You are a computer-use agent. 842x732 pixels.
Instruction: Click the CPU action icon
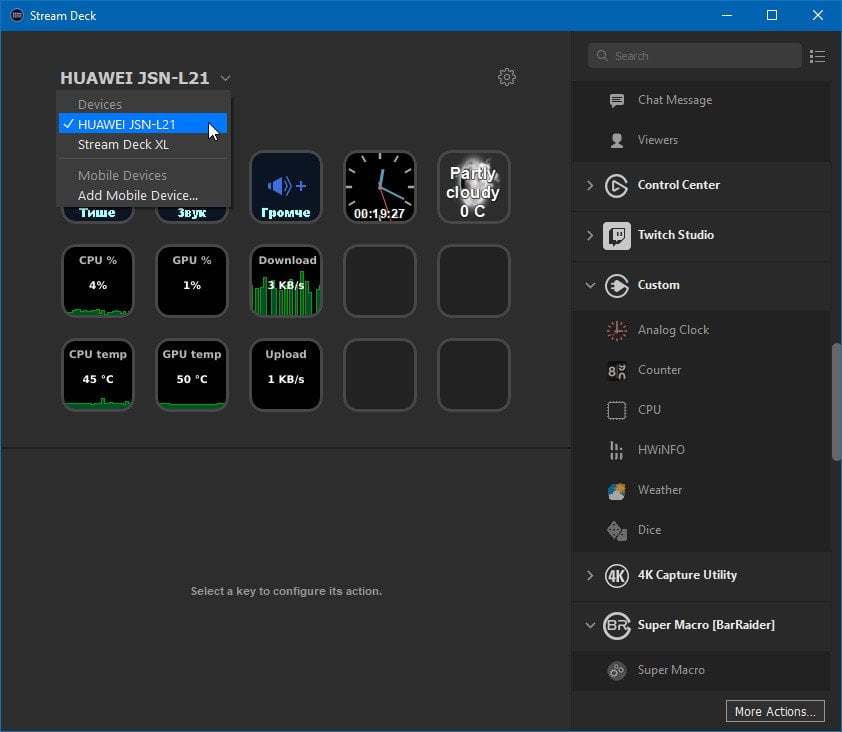(616, 410)
